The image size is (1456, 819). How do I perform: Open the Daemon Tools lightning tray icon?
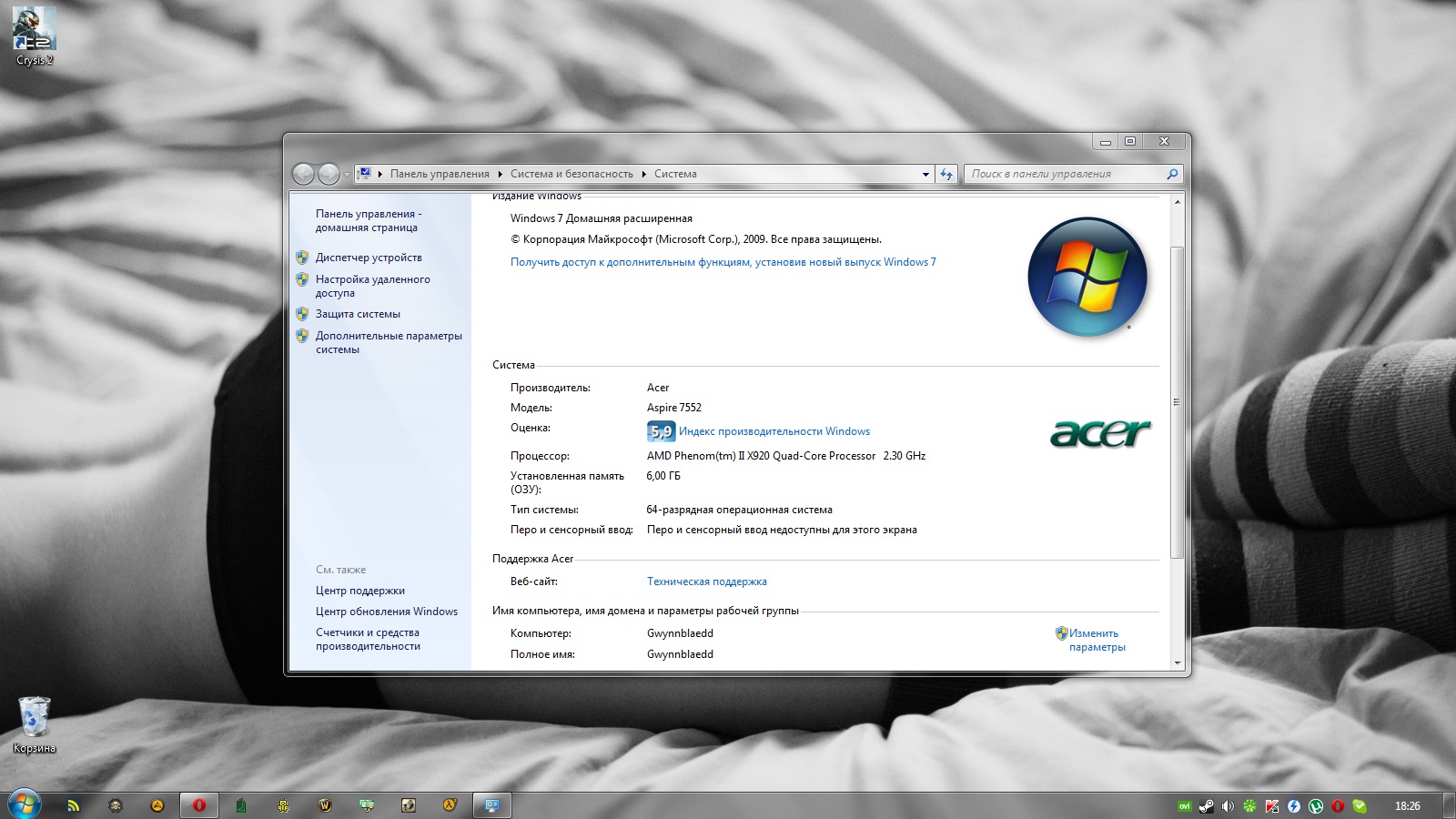pos(1294,806)
